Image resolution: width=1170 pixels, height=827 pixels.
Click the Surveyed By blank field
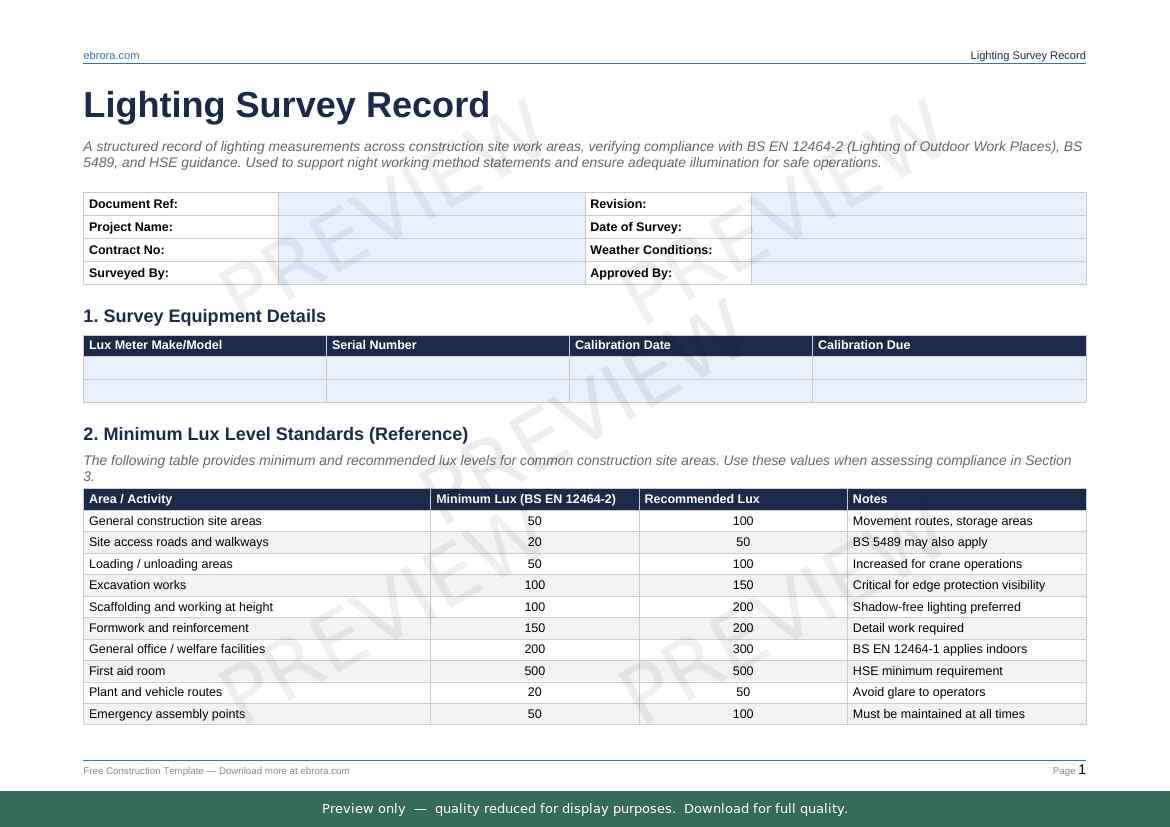[x=431, y=273]
